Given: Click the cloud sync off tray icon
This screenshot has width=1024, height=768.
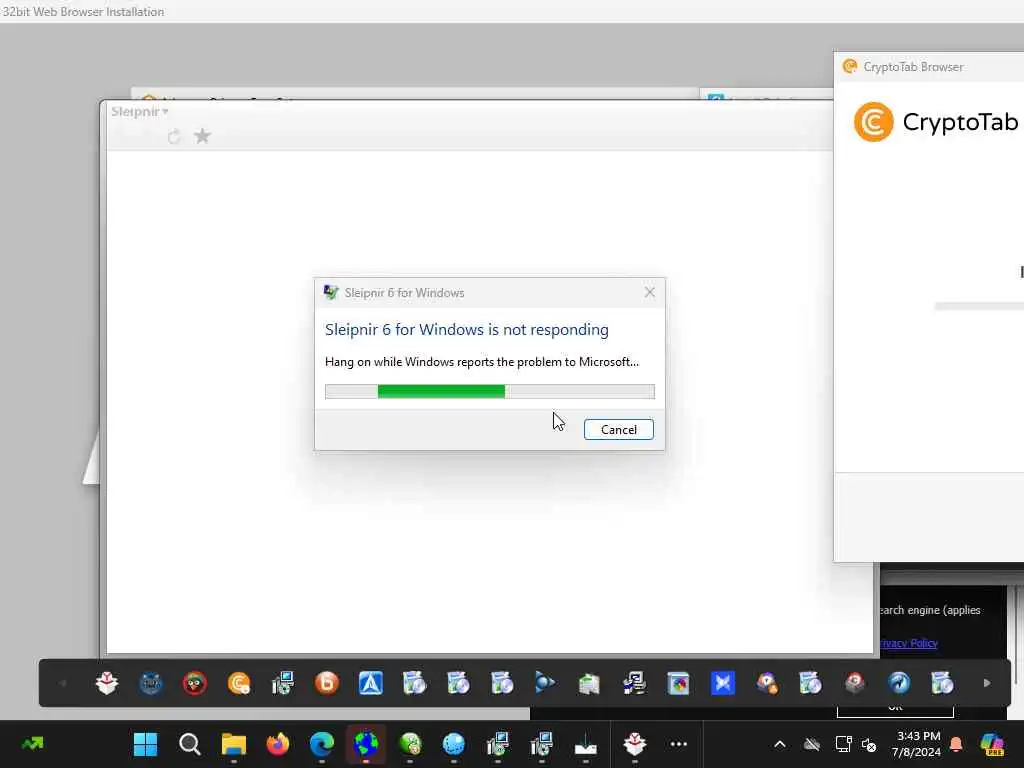Looking at the screenshot, I should (x=811, y=744).
